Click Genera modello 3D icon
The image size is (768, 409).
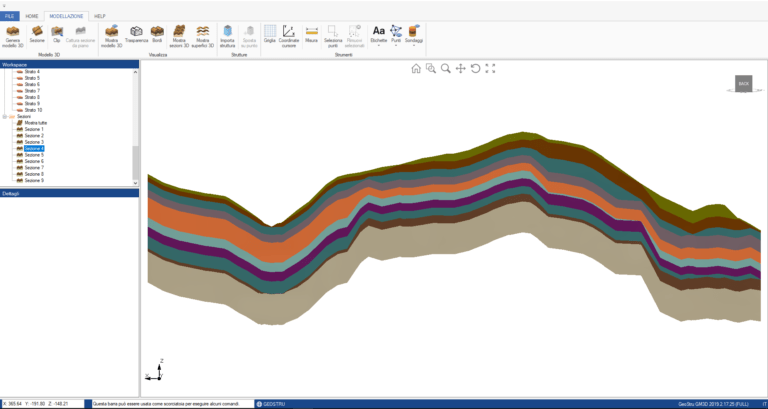click(12, 34)
